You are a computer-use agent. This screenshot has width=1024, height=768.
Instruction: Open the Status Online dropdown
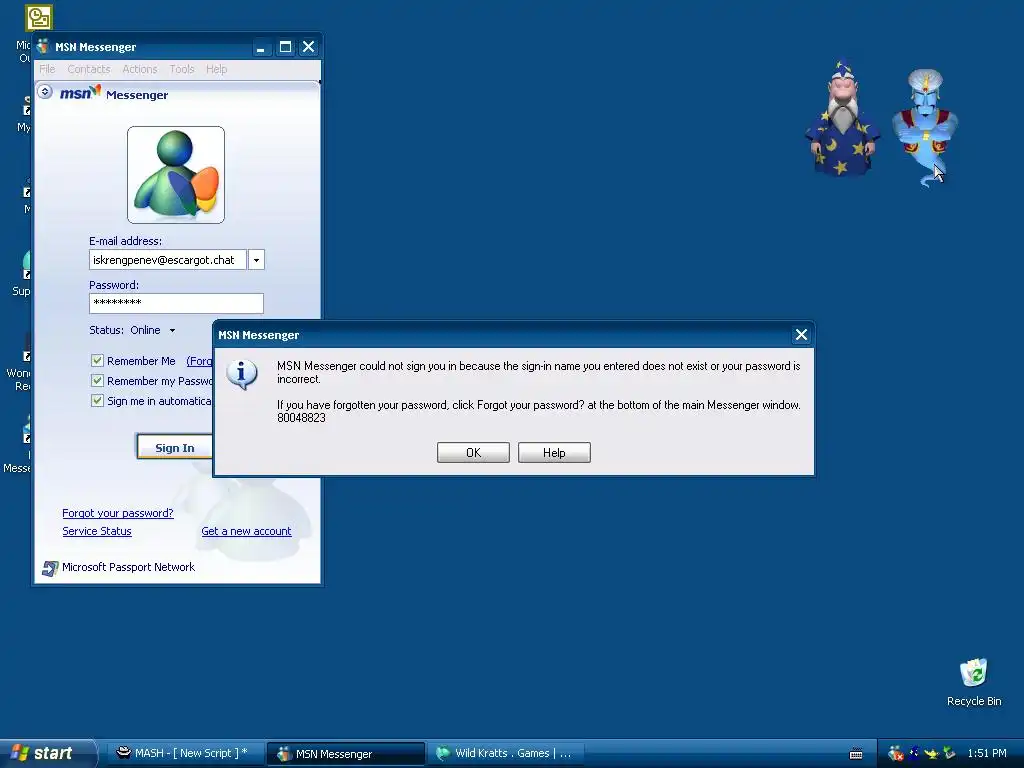(152, 330)
